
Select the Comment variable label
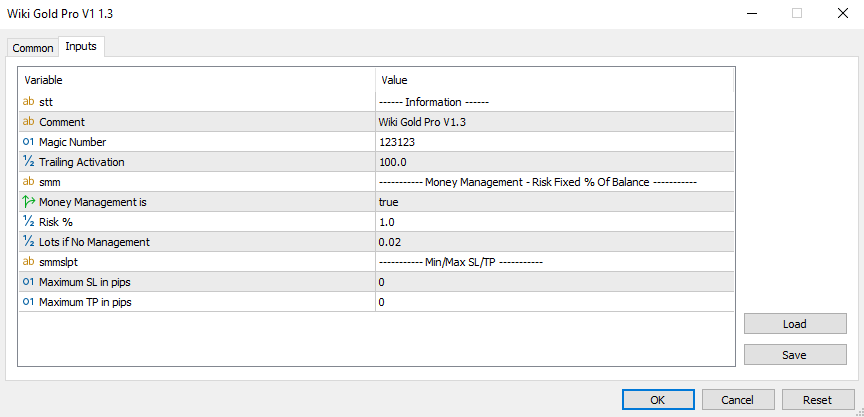pos(62,122)
